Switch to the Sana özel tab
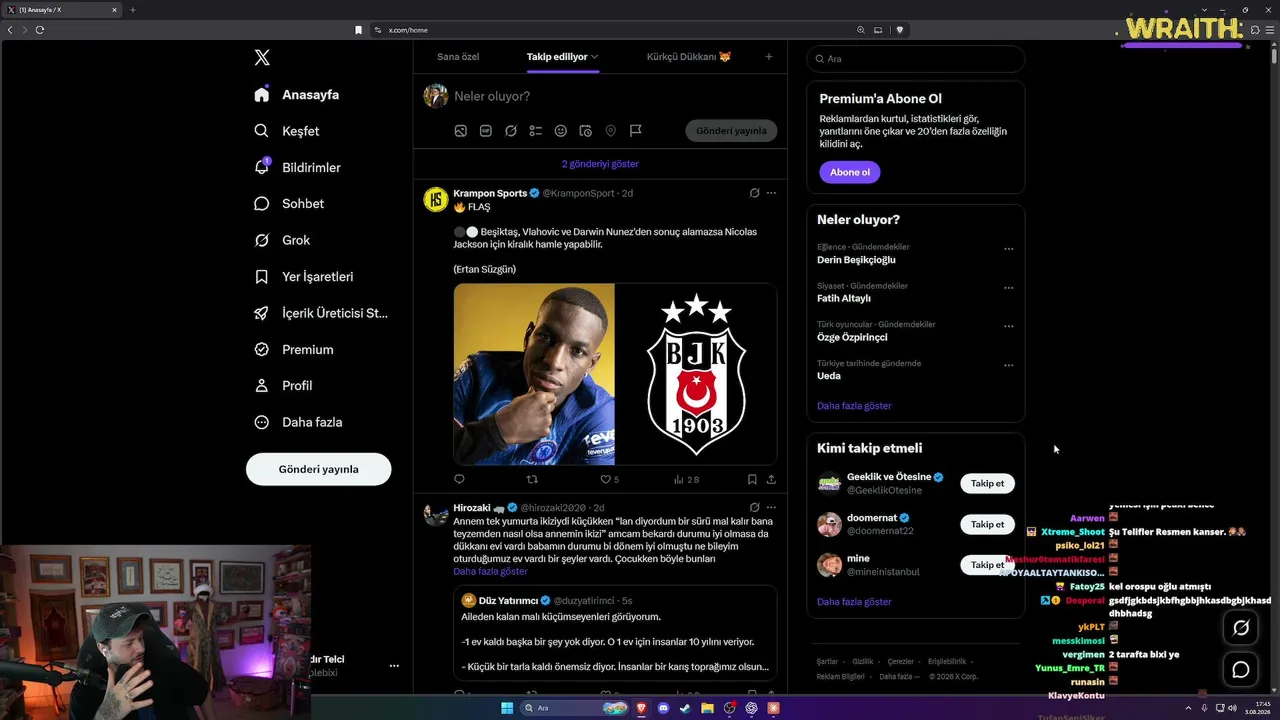Screen dimensions: 1280x720 coord(458,57)
